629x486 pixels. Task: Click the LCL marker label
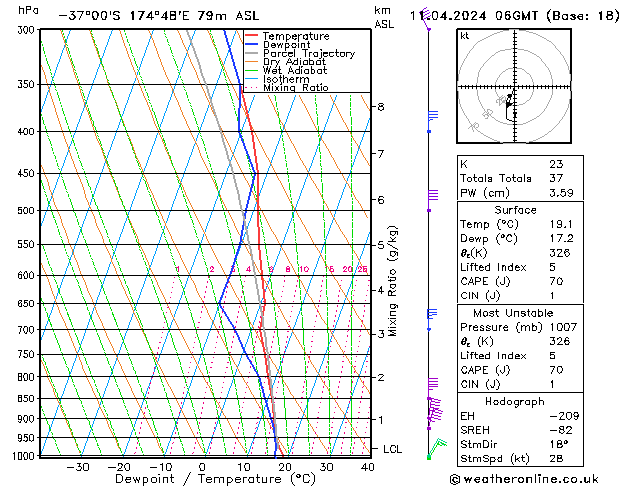tap(392, 449)
